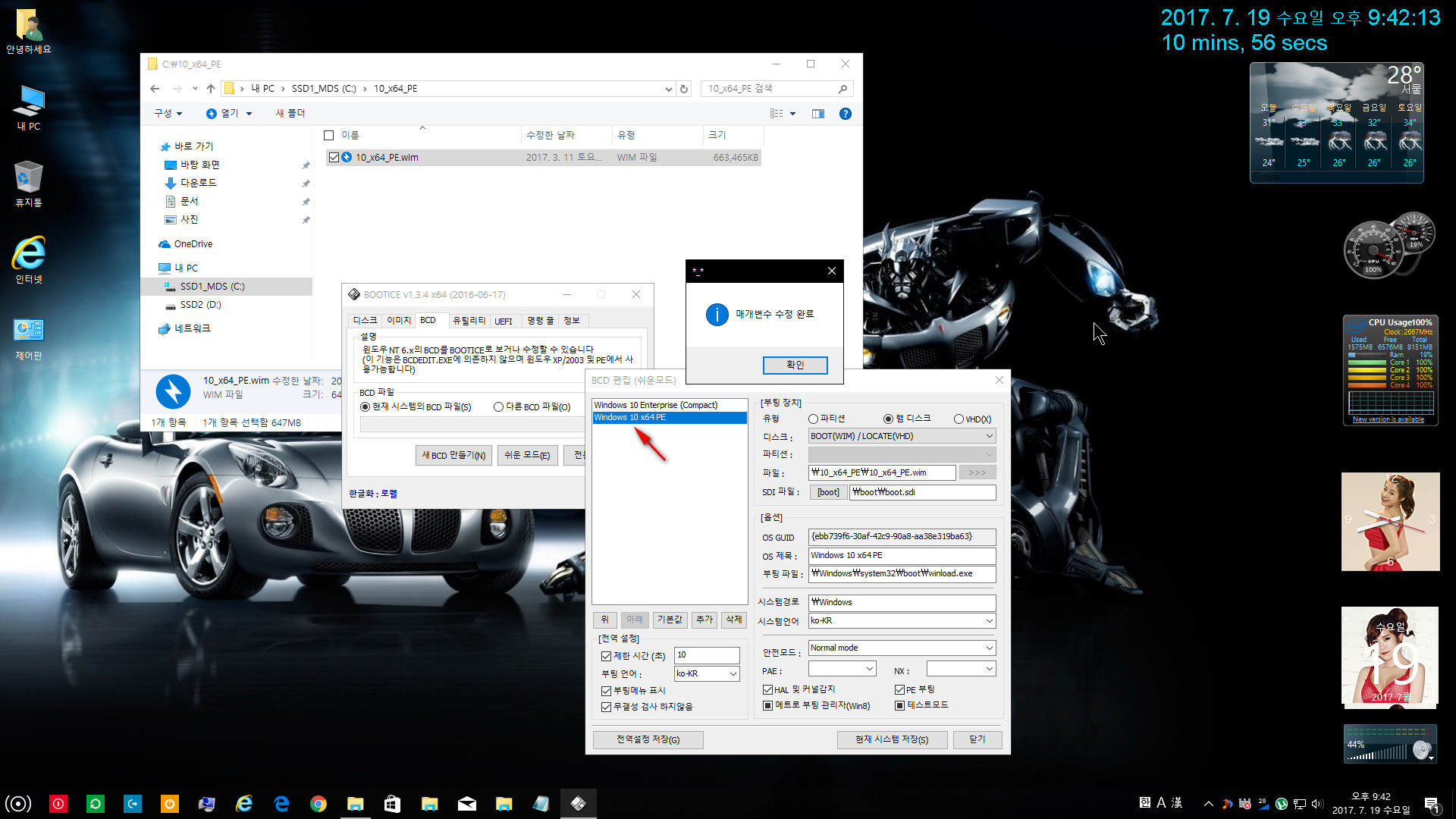Switch to BOOTICE 정보 tab
The height and width of the screenshot is (819, 1456).
click(x=572, y=321)
